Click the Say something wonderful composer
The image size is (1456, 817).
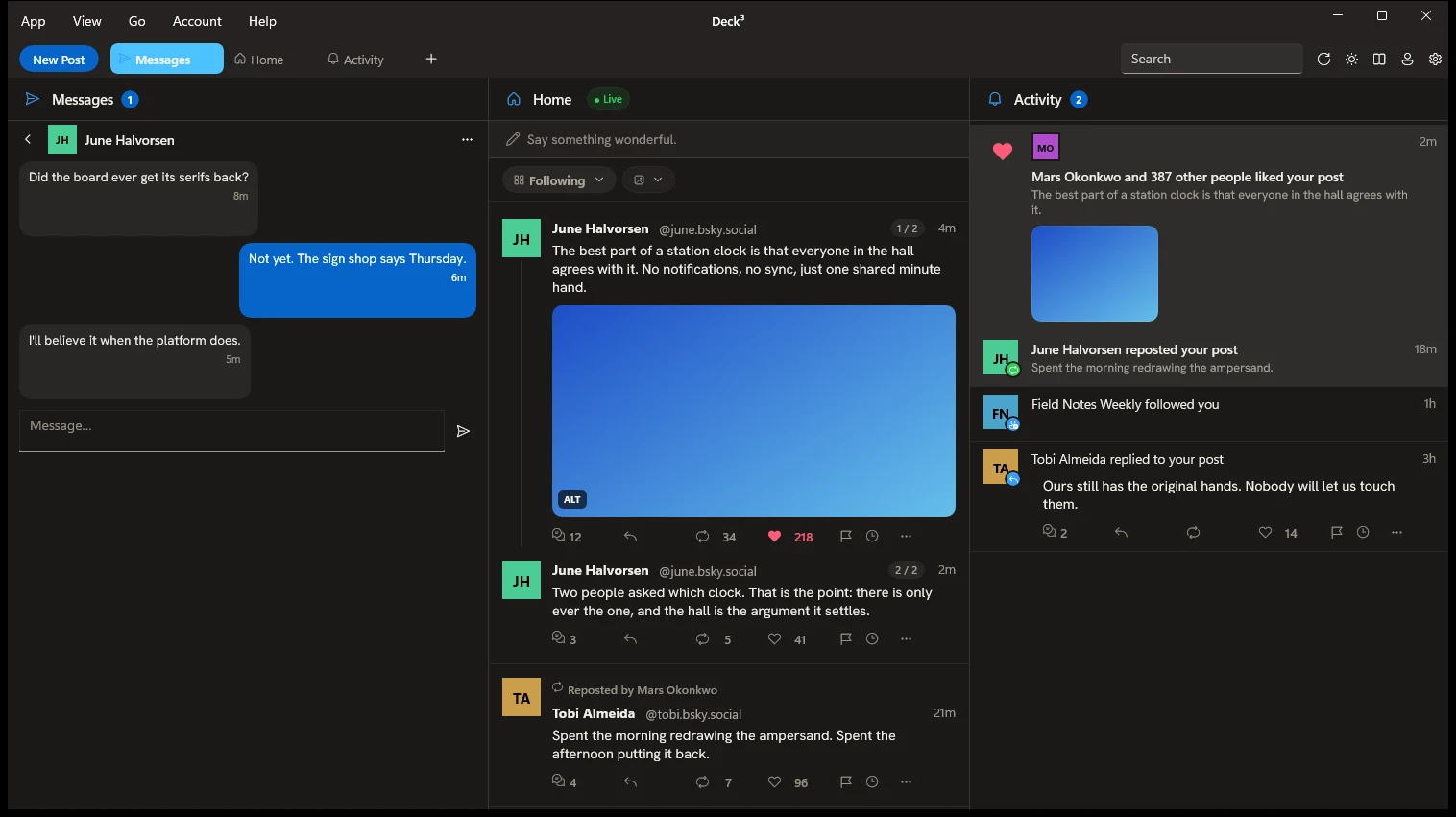point(728,139)
